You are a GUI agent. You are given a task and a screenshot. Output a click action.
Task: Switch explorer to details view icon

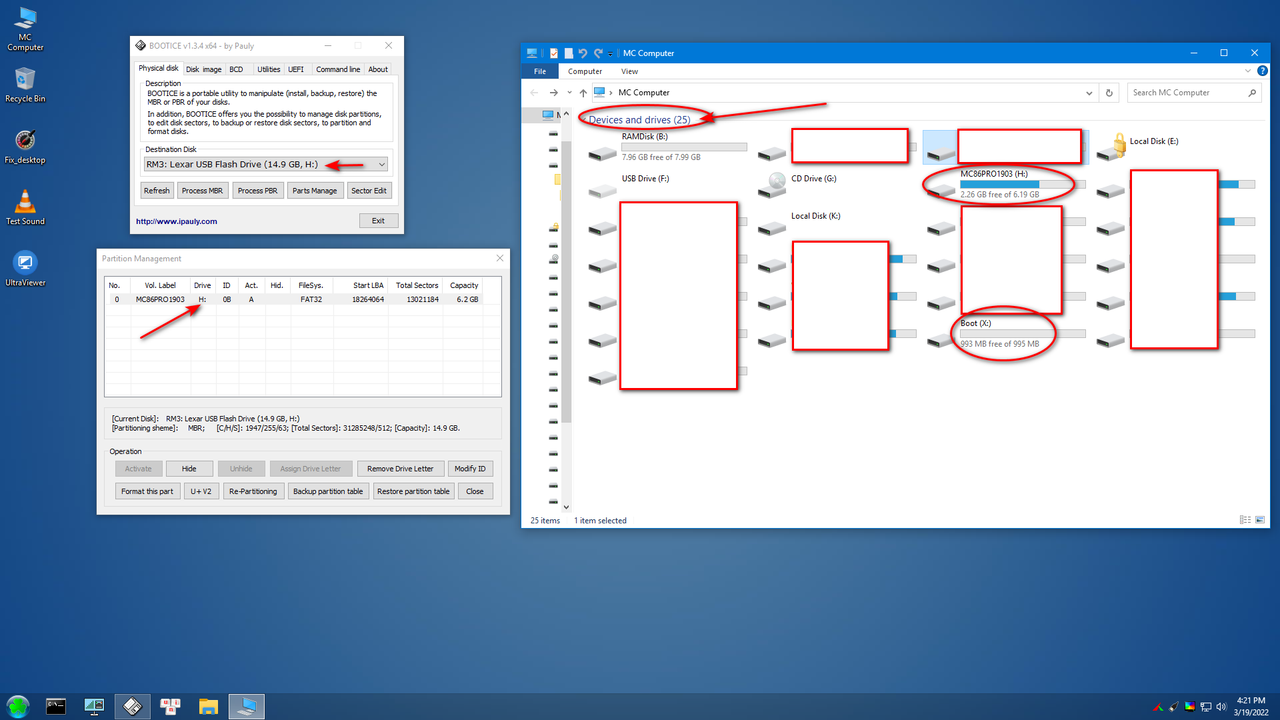(1245, 520)
